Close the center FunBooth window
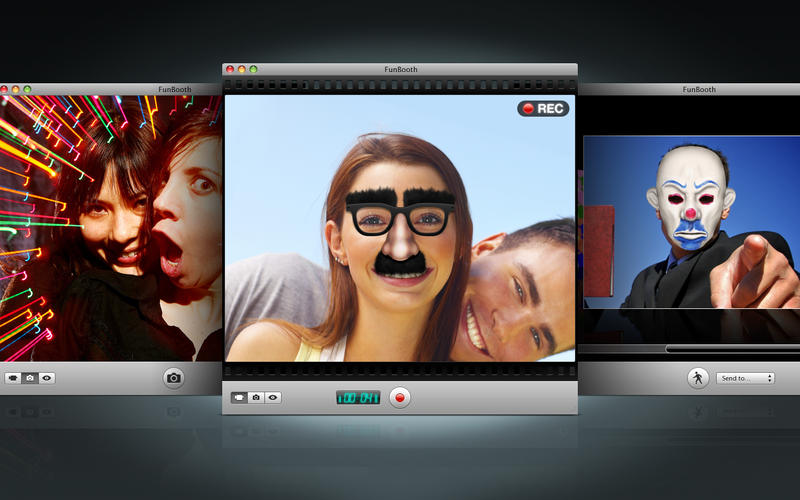This screenshot has height=500, width=800. tap(230, 69)
